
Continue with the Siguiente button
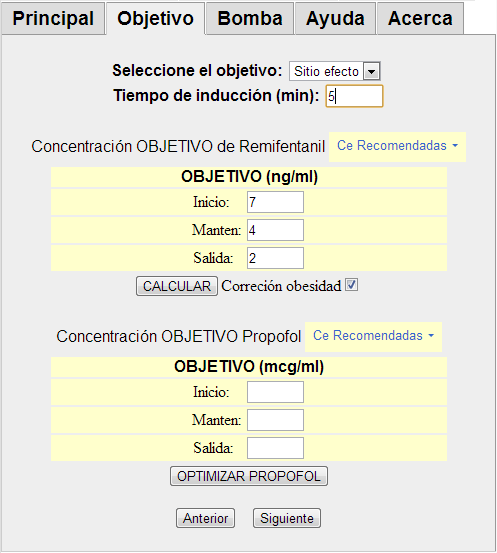click(287, 518)
